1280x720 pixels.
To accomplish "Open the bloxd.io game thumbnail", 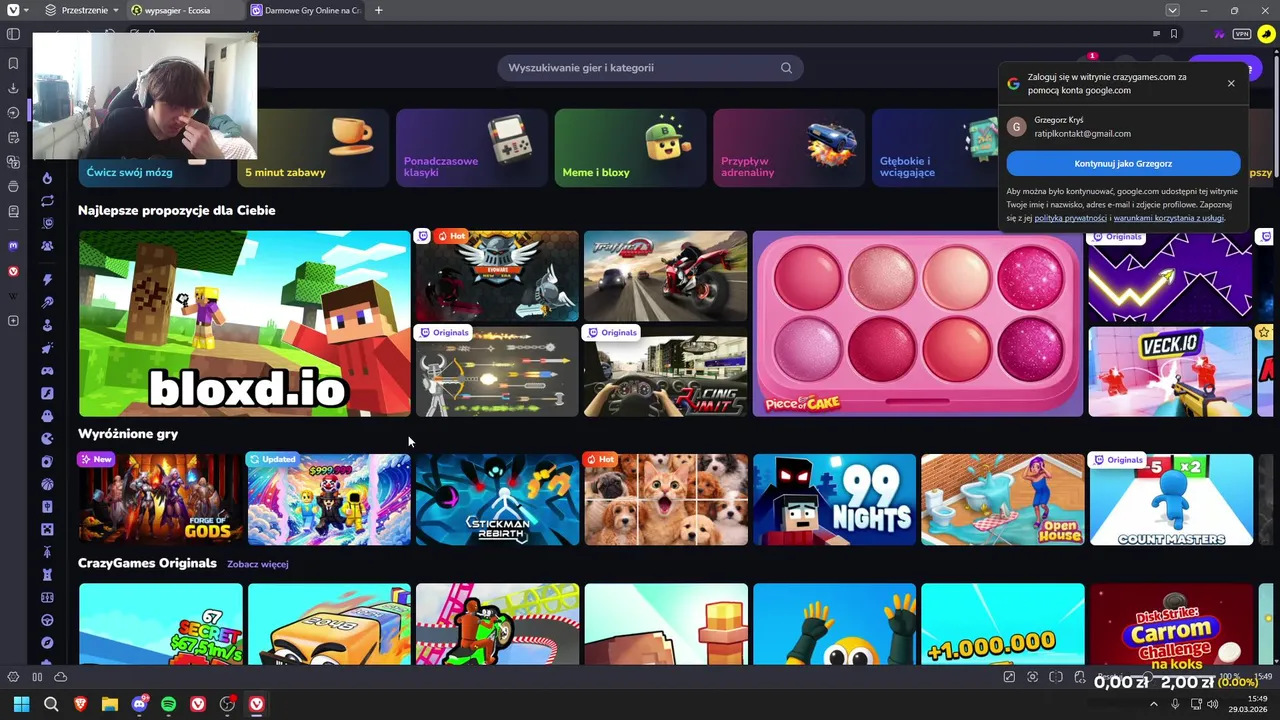I will 244,323.
